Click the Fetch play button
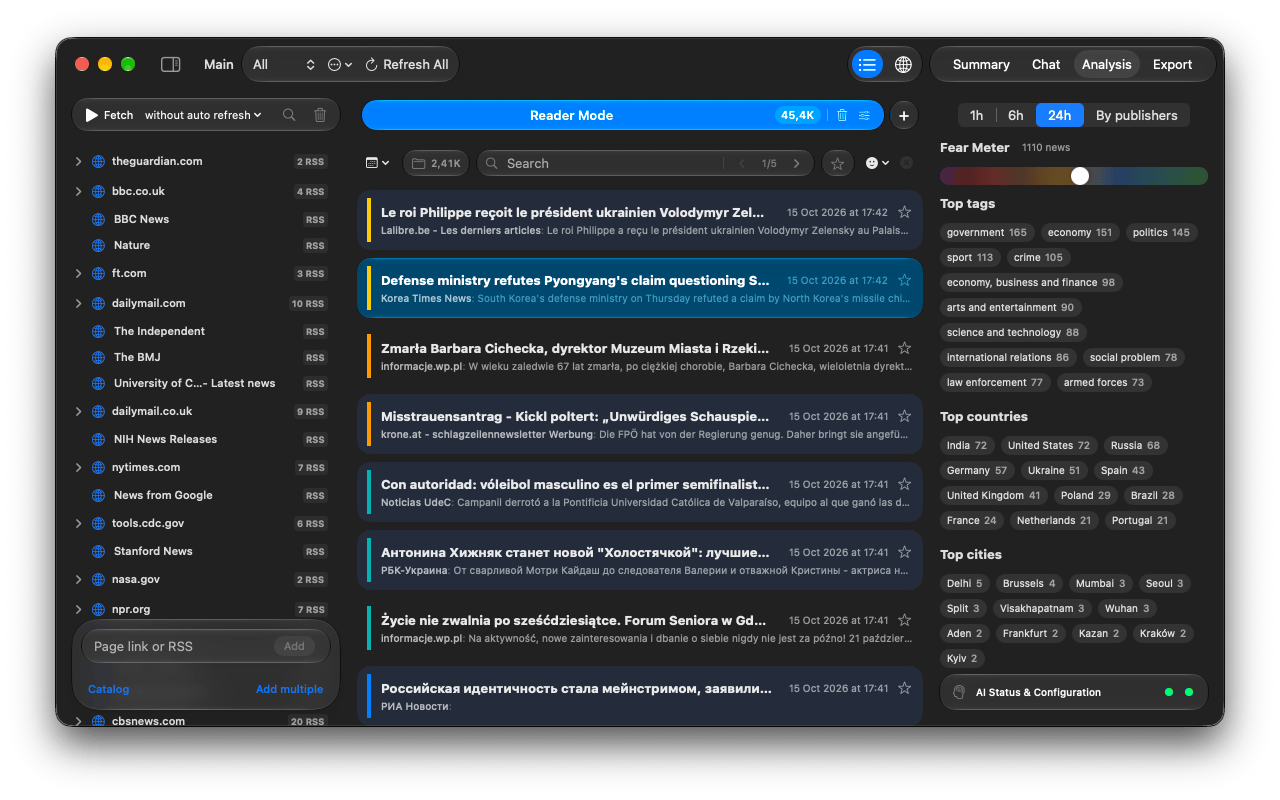1280x800 pixels. tap(109, 115)
